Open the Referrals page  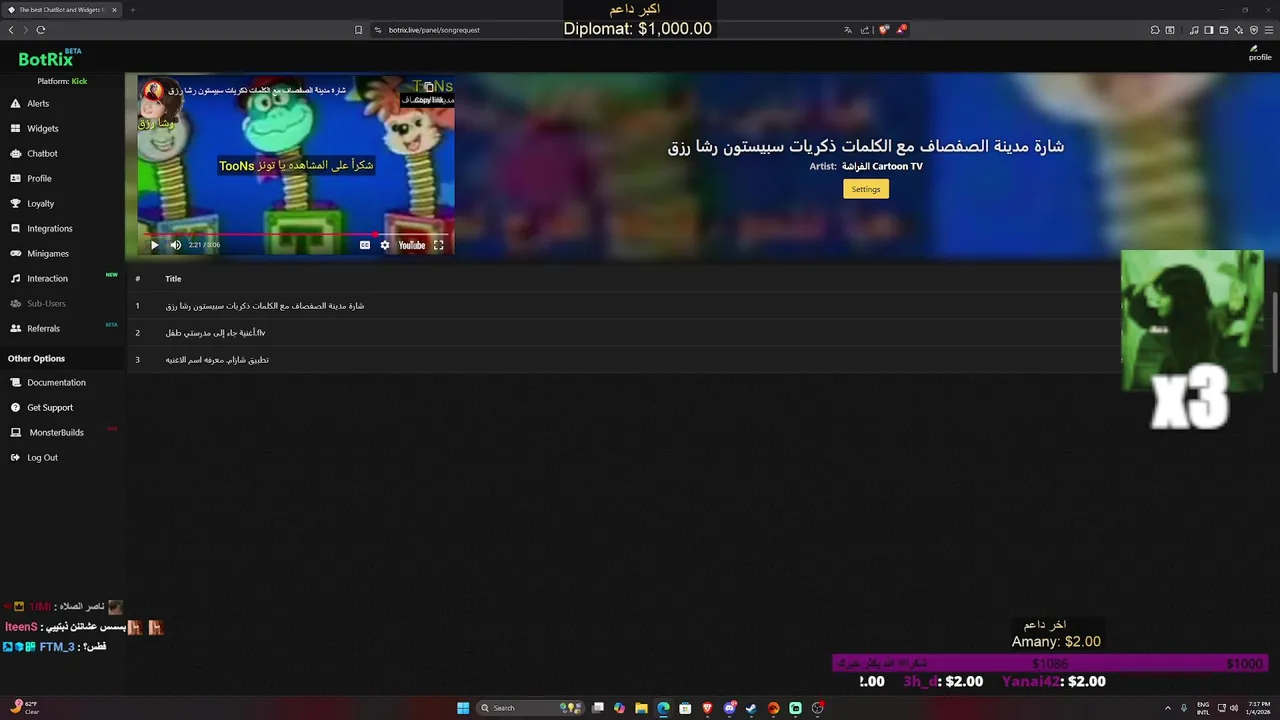(x=43, y=329)
